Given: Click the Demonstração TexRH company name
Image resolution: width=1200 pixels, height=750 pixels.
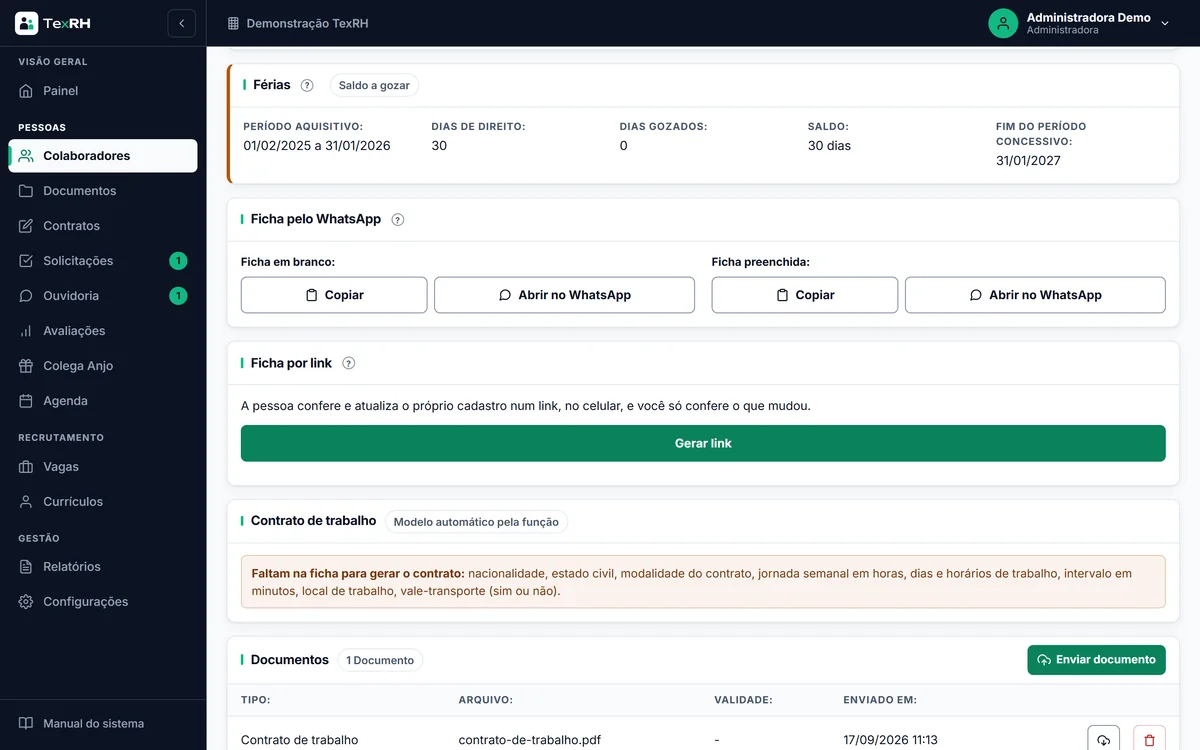Looking at the screenshot, I should point(307,23).
